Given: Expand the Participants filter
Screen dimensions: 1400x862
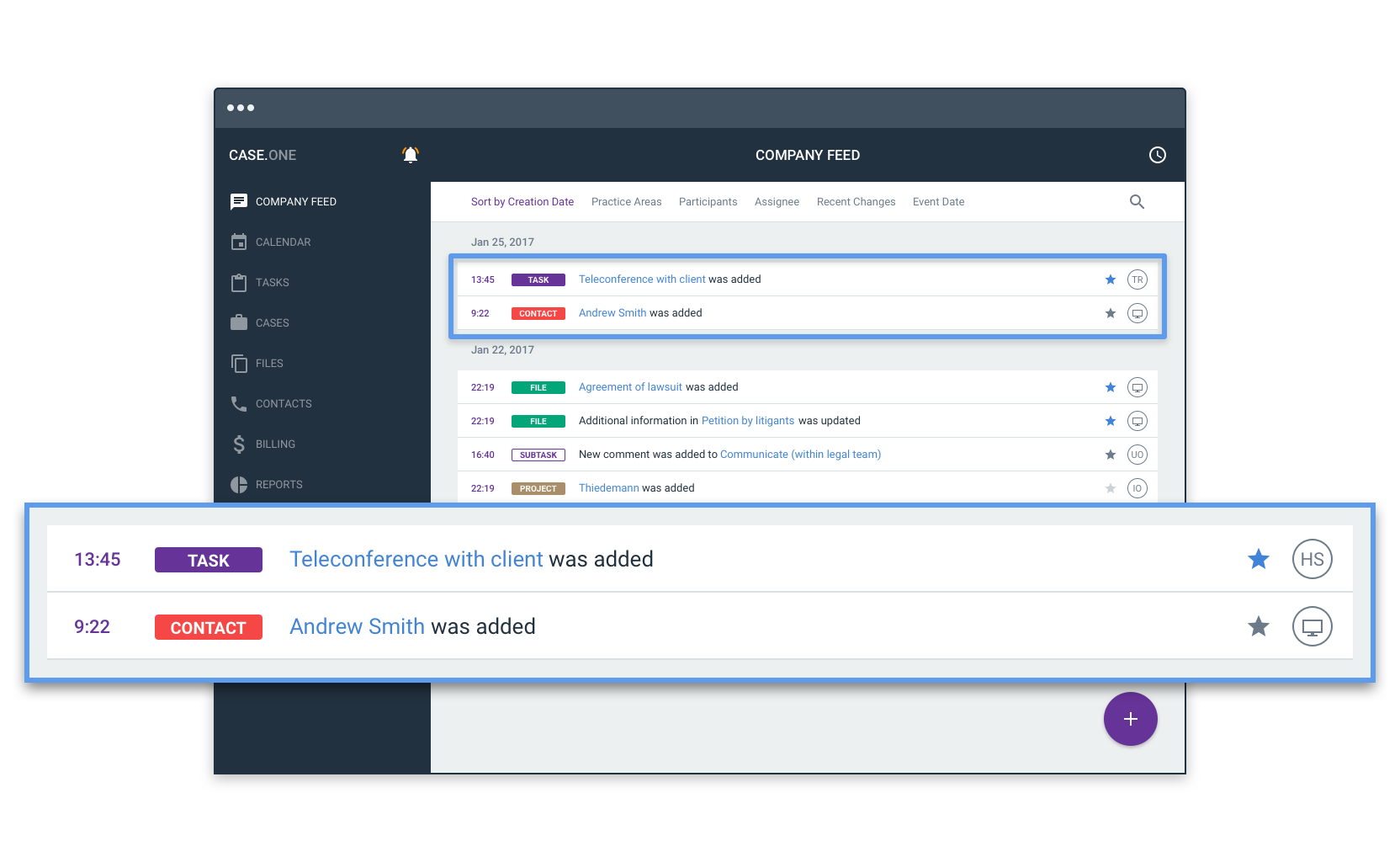Looking at the screenshot, I should (x=708, y=202).
